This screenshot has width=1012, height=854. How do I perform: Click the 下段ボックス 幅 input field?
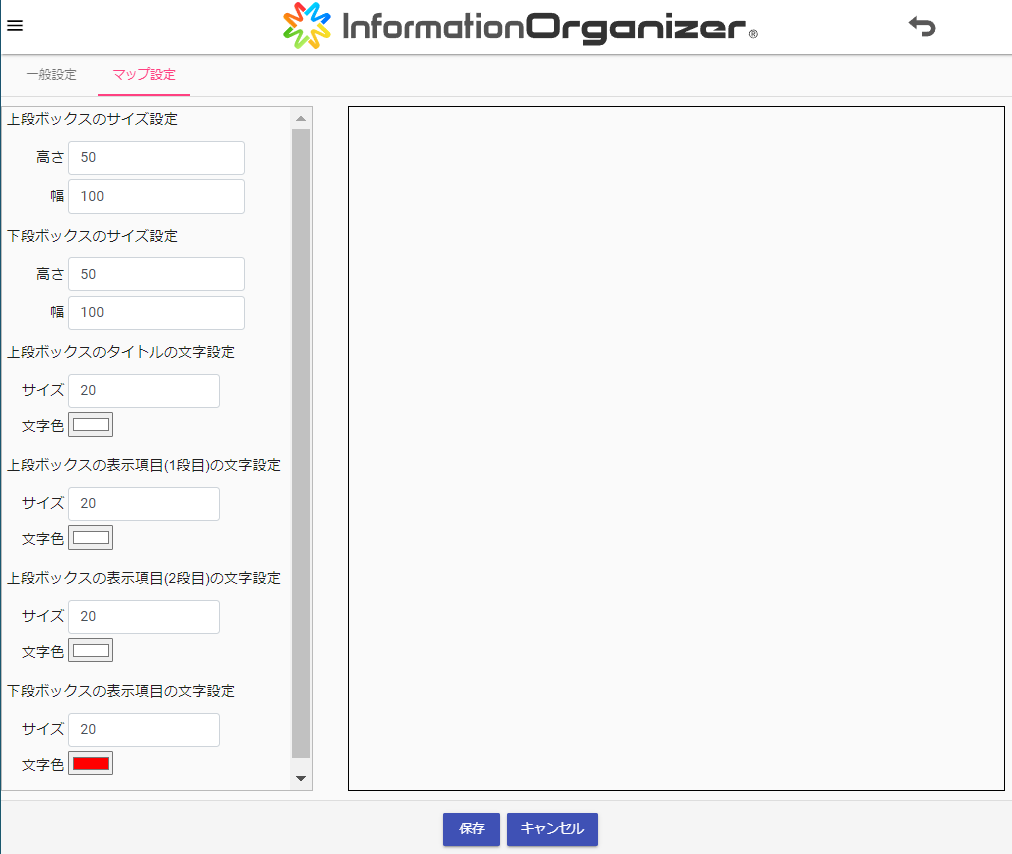[156, 312]
